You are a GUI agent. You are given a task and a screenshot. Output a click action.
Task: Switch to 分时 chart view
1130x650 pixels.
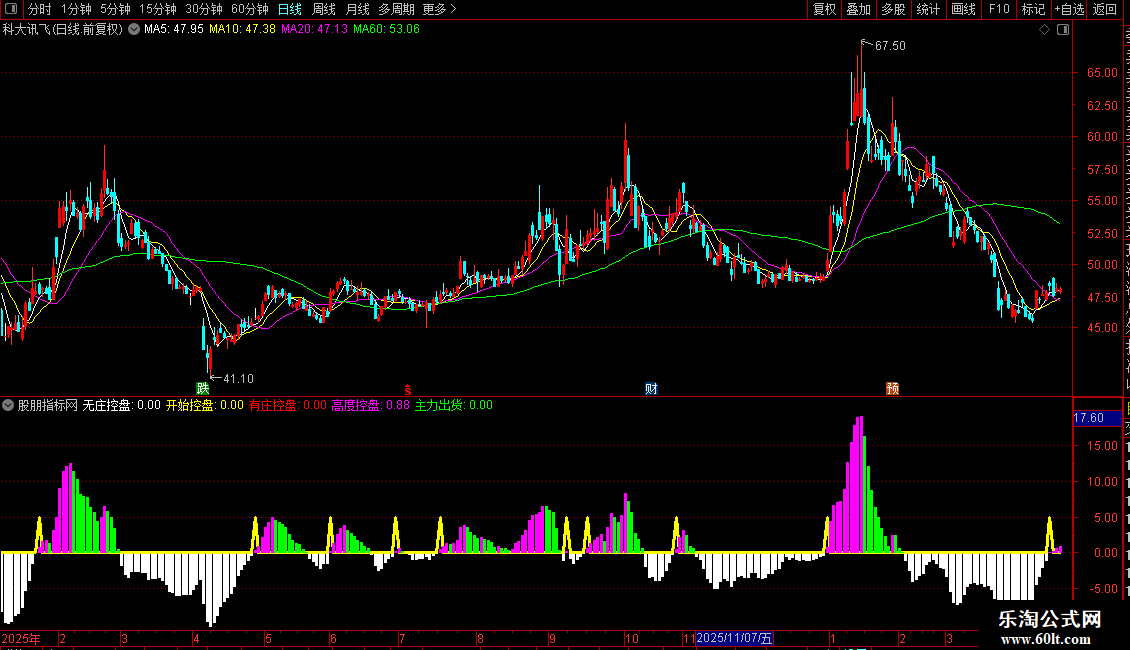click(x=40, y=9)
